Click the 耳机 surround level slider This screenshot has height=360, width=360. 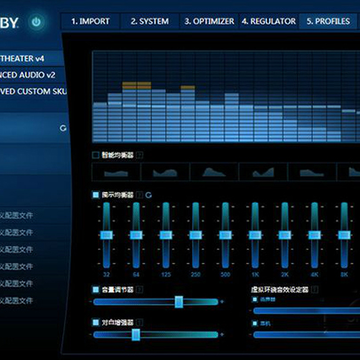pos(306,335)
